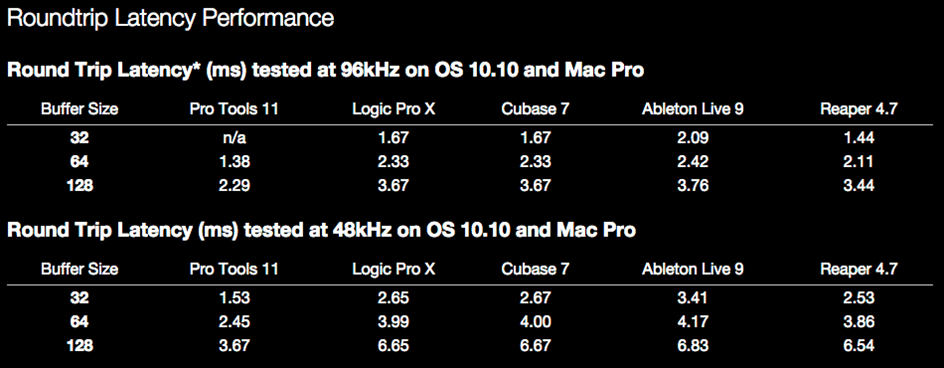Viewport: 944px width, 368px height.
Task: Click Buffer Size header in 48kHz table
Action: tap(79, 269)
